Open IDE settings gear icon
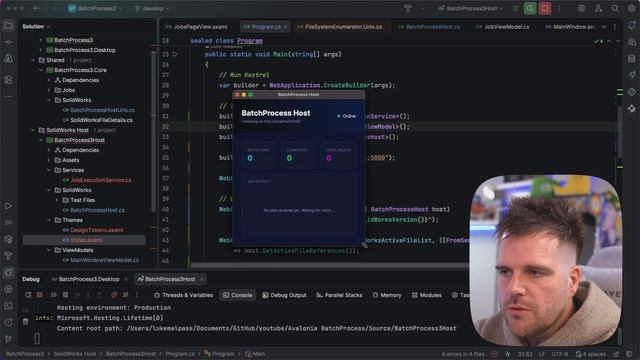This screenshot has height=360, width=640. (x=631, y=8)
